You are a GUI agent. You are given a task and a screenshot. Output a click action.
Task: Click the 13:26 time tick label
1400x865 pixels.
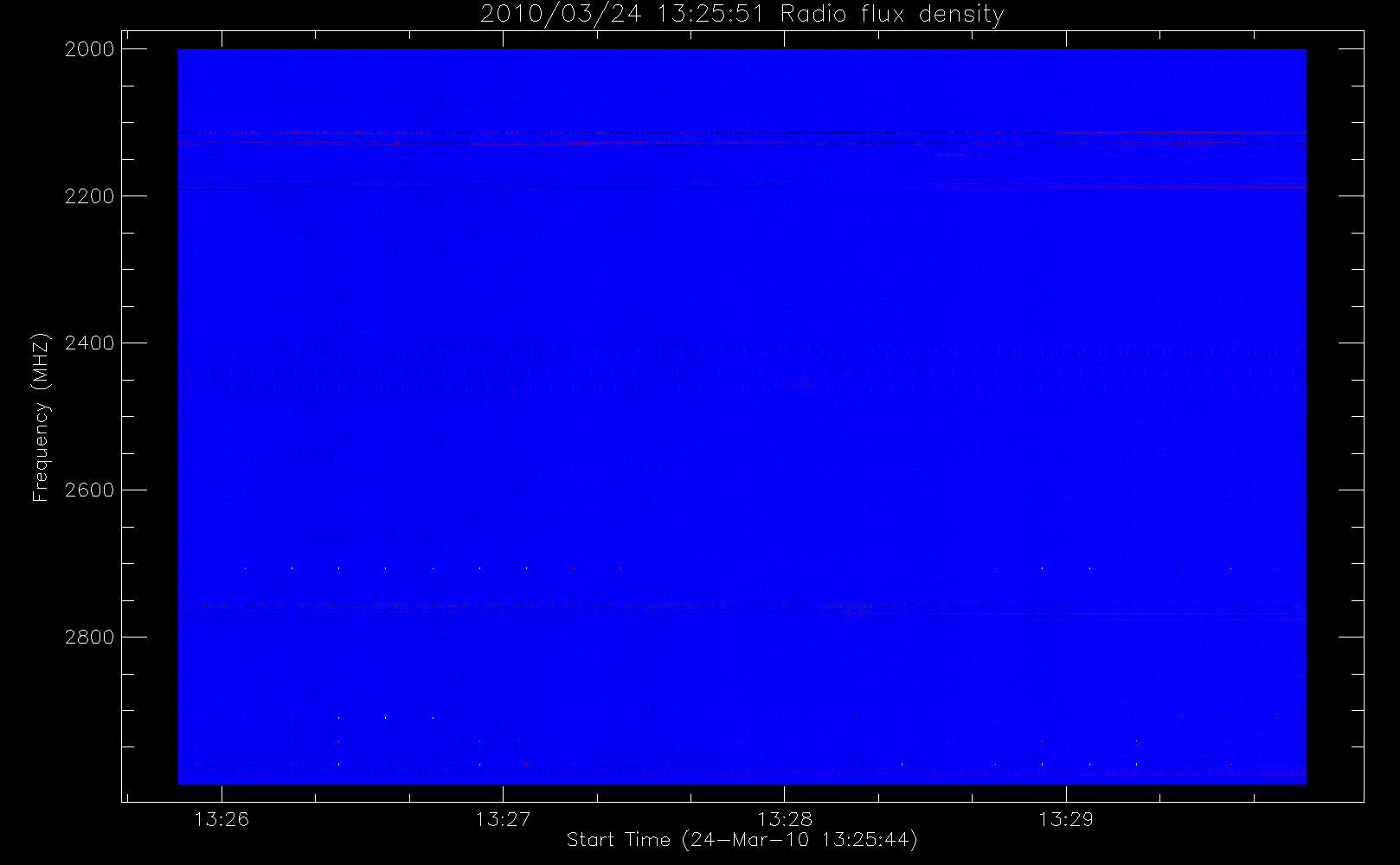pos(222,819)
